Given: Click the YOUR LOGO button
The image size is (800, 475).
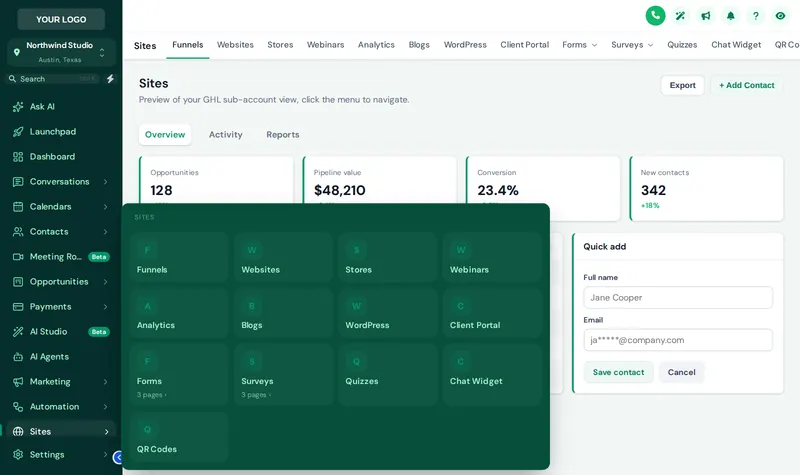Looking at the screenshot, I should [x=61, y=19].
